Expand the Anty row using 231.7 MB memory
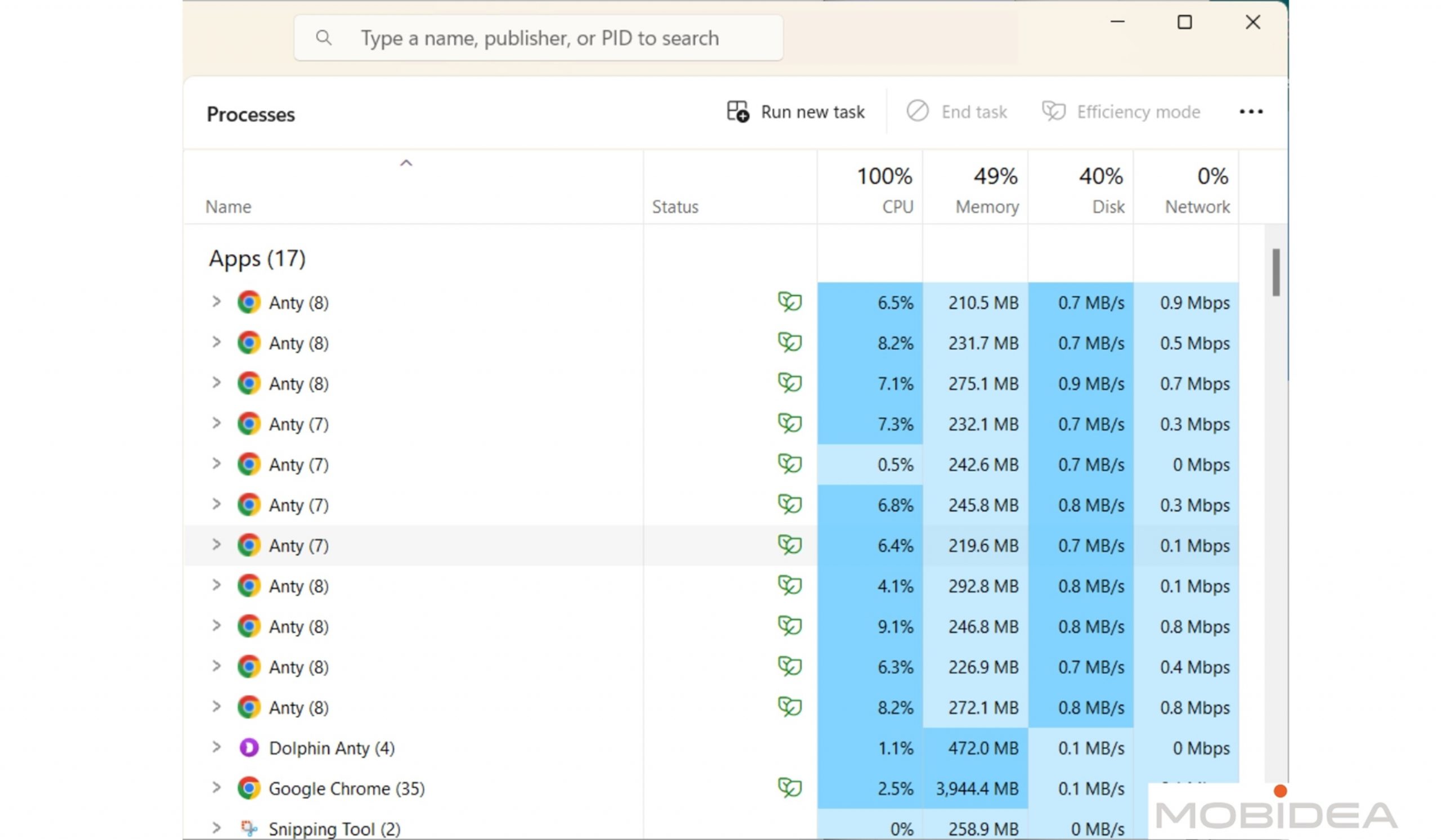 (216, 342)
